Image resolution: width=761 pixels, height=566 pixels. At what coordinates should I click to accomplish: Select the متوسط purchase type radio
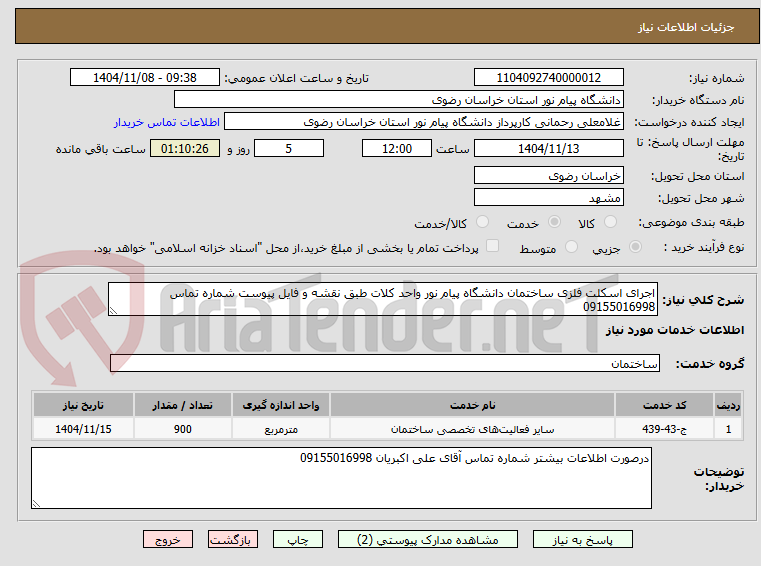coord(572,247)
